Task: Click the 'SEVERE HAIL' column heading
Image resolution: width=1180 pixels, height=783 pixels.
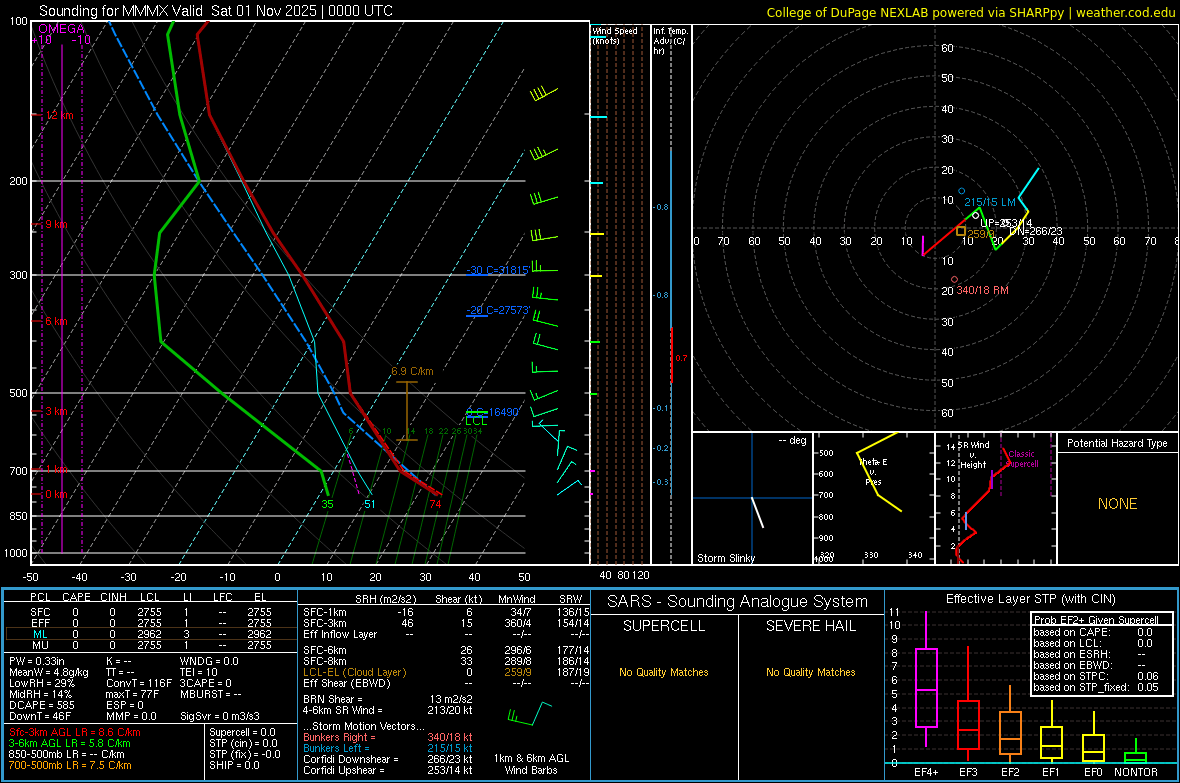Action: pyautogui.click(x=810, y=626)
